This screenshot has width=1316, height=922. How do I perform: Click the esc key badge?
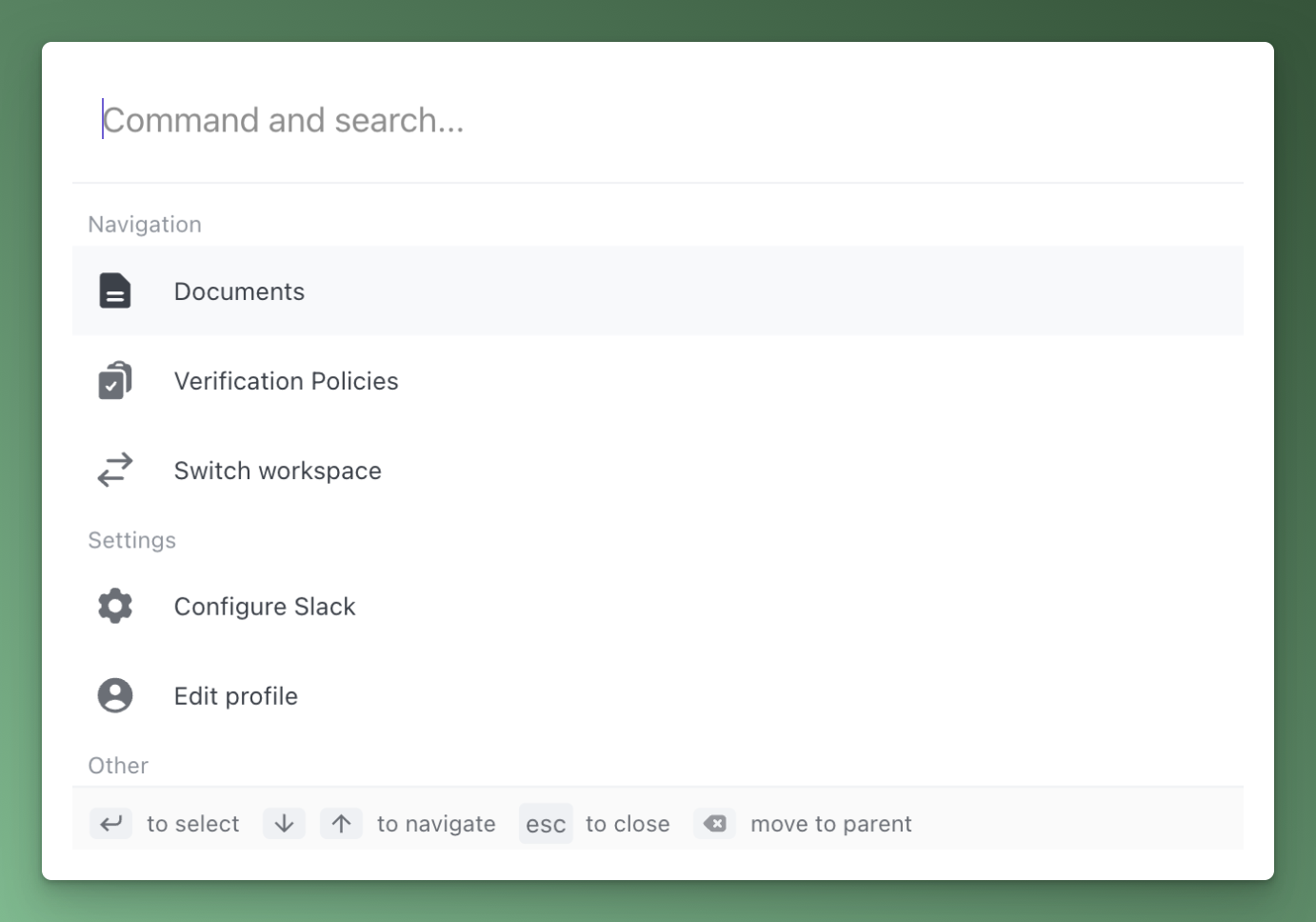546,824
